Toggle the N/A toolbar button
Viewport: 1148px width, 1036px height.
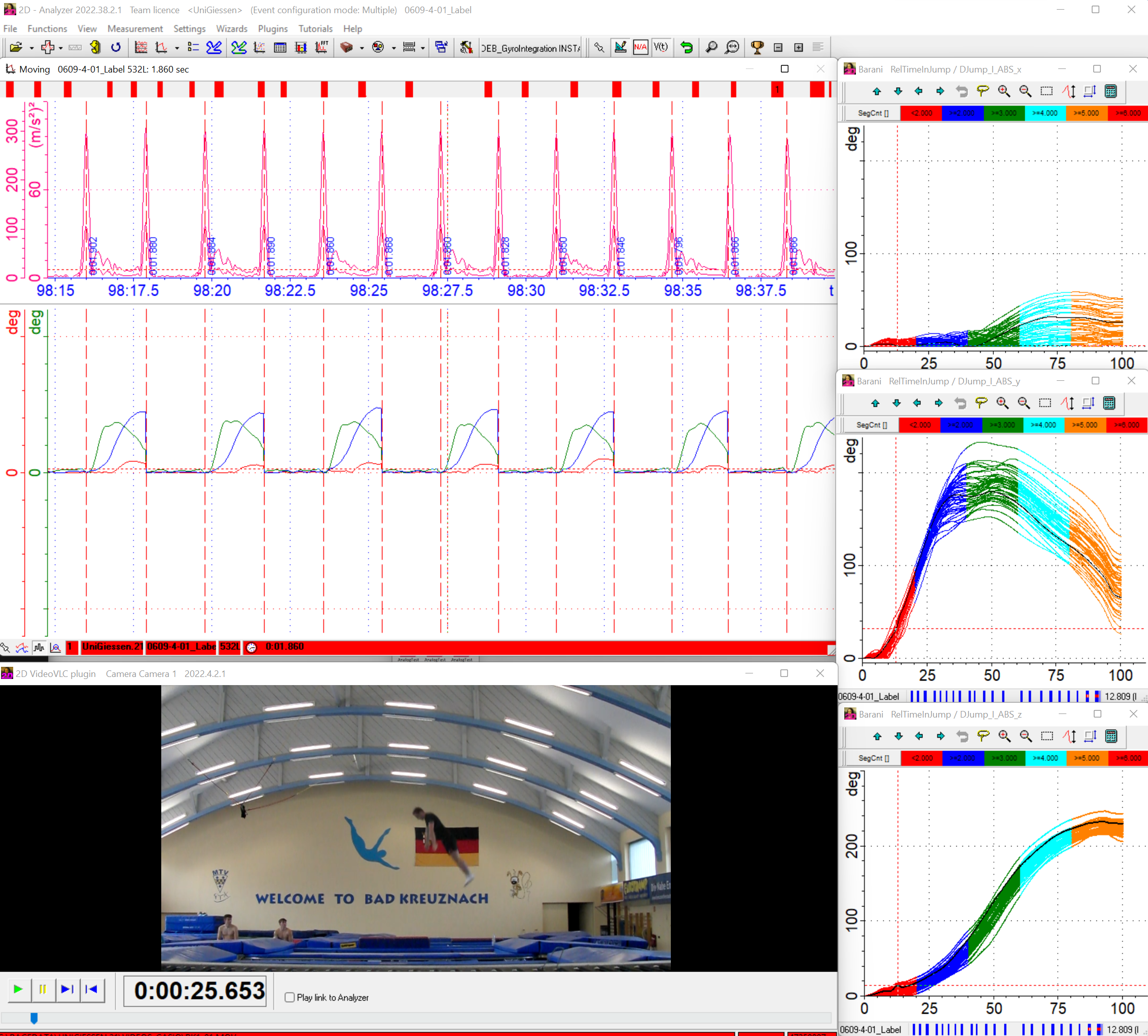click(640, 48)
